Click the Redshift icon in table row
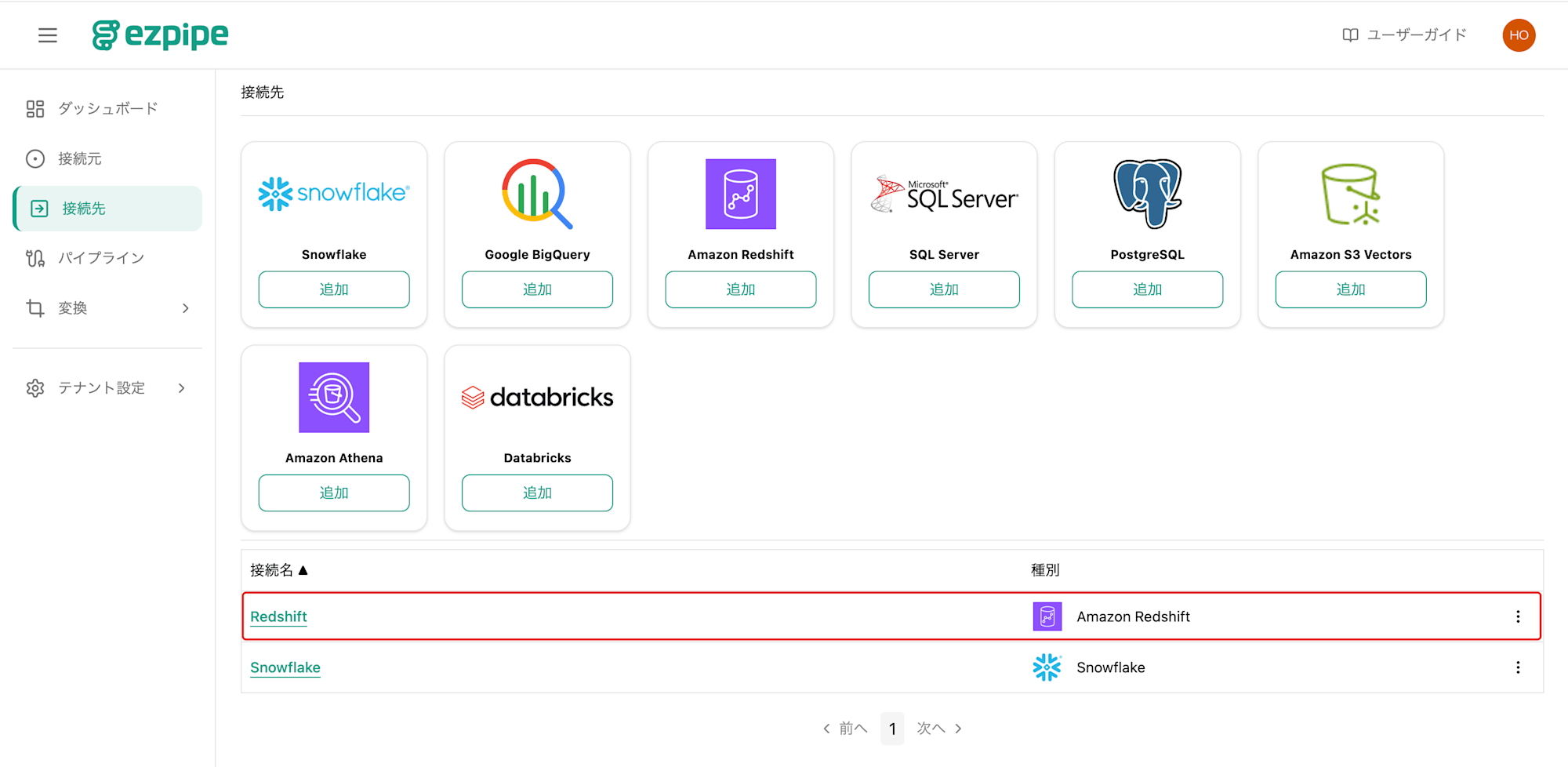The image size is (1568, 767). (1047, 617)
